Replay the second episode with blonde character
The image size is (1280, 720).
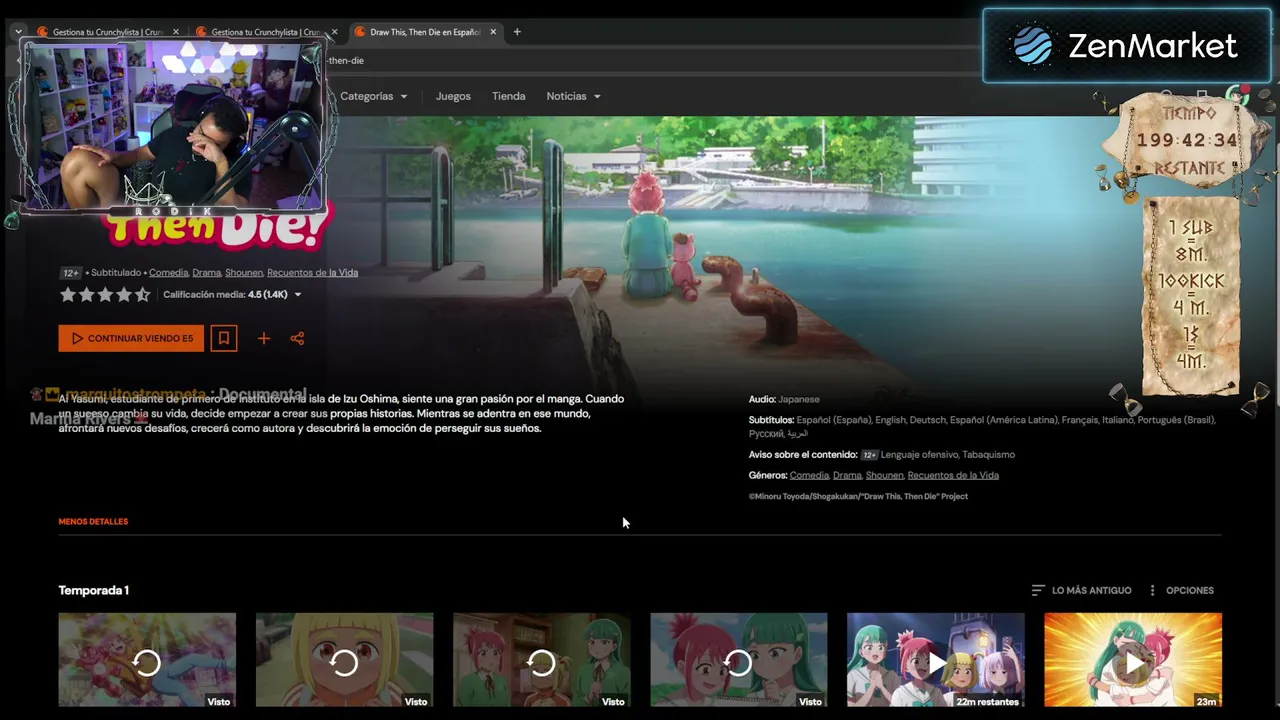pyautogui.click(x=344, y=662)
